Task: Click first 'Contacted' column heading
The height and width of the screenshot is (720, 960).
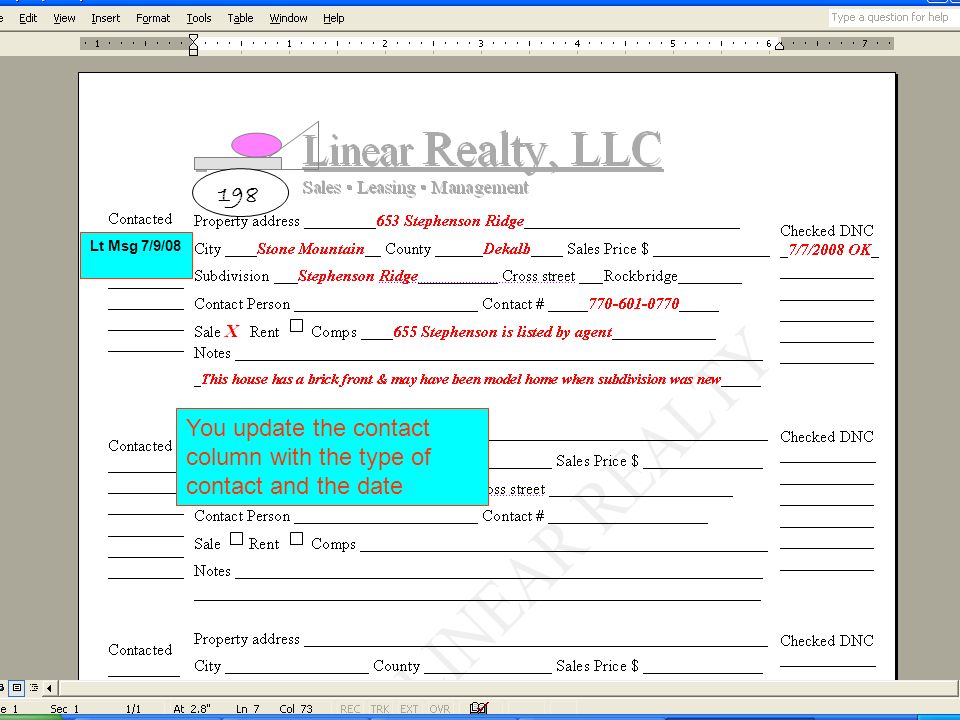Action: [140, 219]
